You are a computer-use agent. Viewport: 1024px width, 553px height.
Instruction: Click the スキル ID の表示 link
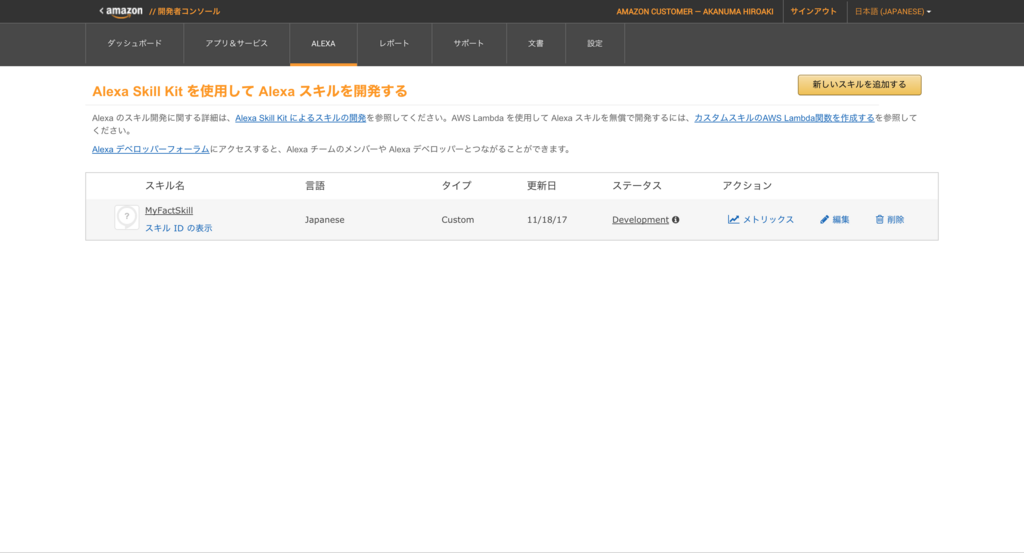(178, 229)
